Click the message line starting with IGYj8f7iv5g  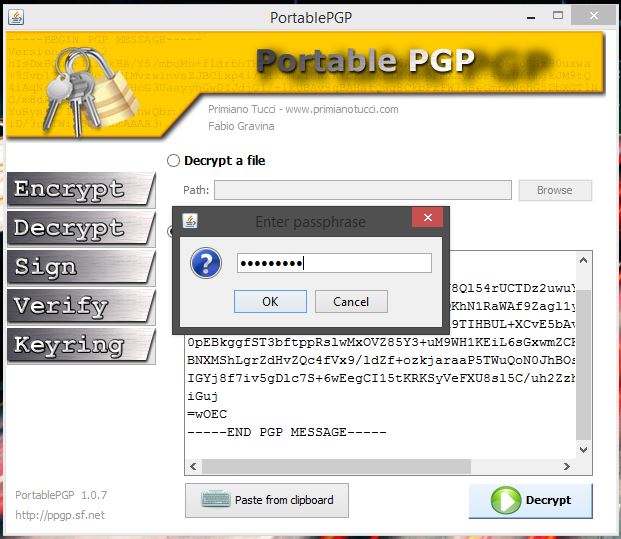pyautogui.click(x=381, y=378)
